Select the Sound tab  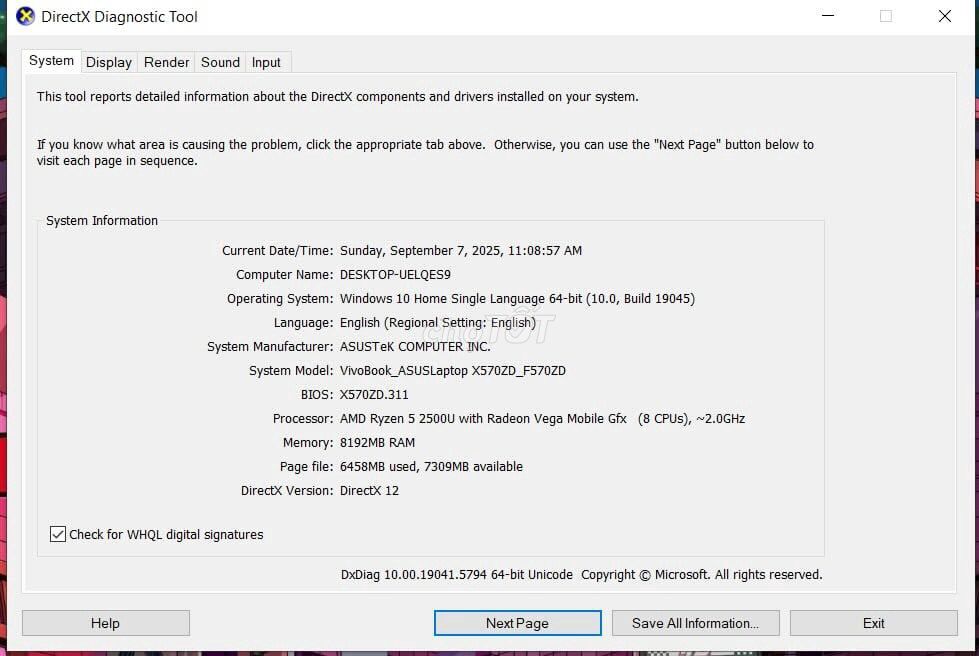(220, 62)
